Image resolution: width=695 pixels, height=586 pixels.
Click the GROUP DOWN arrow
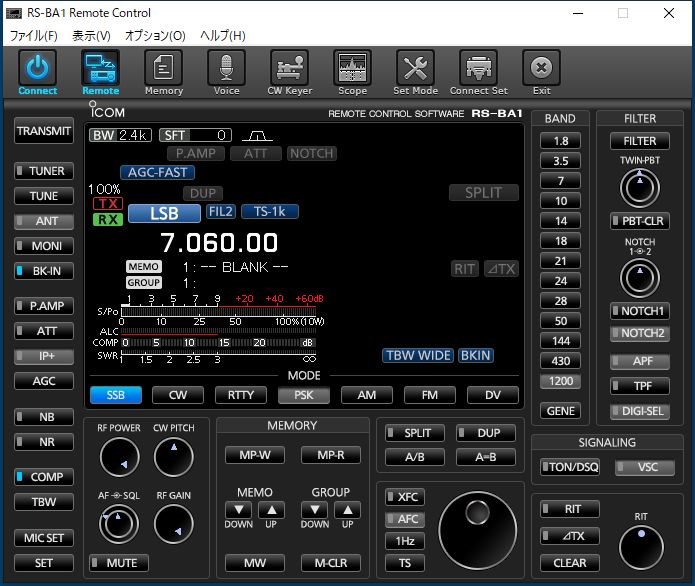point(315,510)
